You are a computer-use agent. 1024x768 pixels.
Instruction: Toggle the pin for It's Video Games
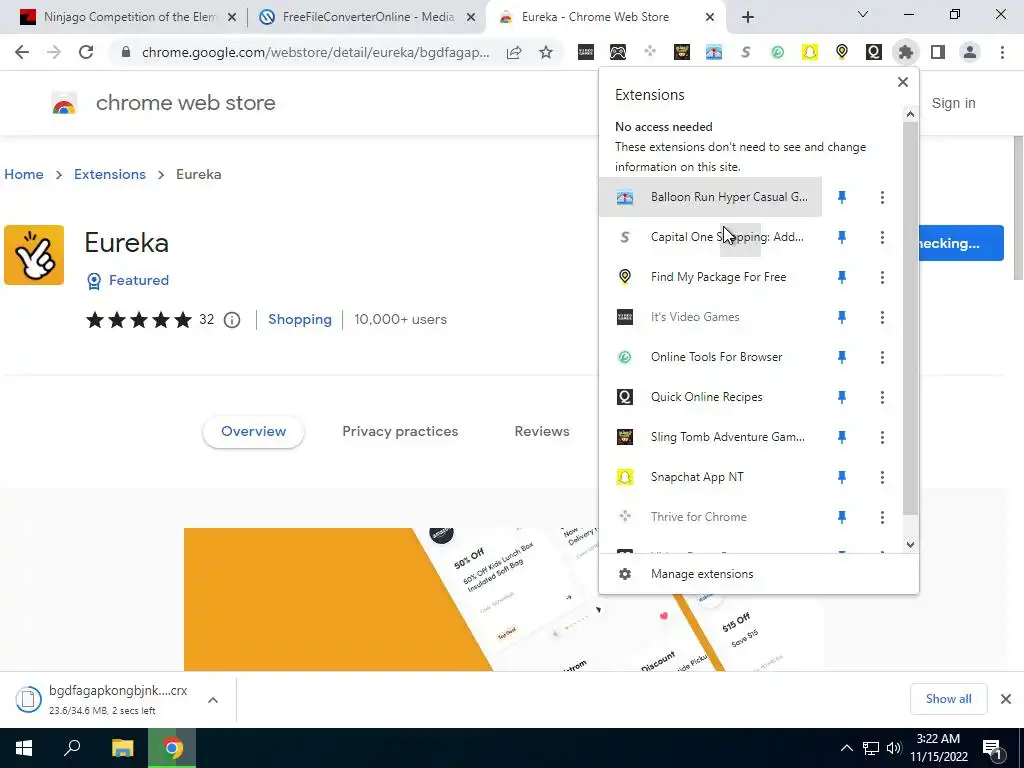[842, 317]
